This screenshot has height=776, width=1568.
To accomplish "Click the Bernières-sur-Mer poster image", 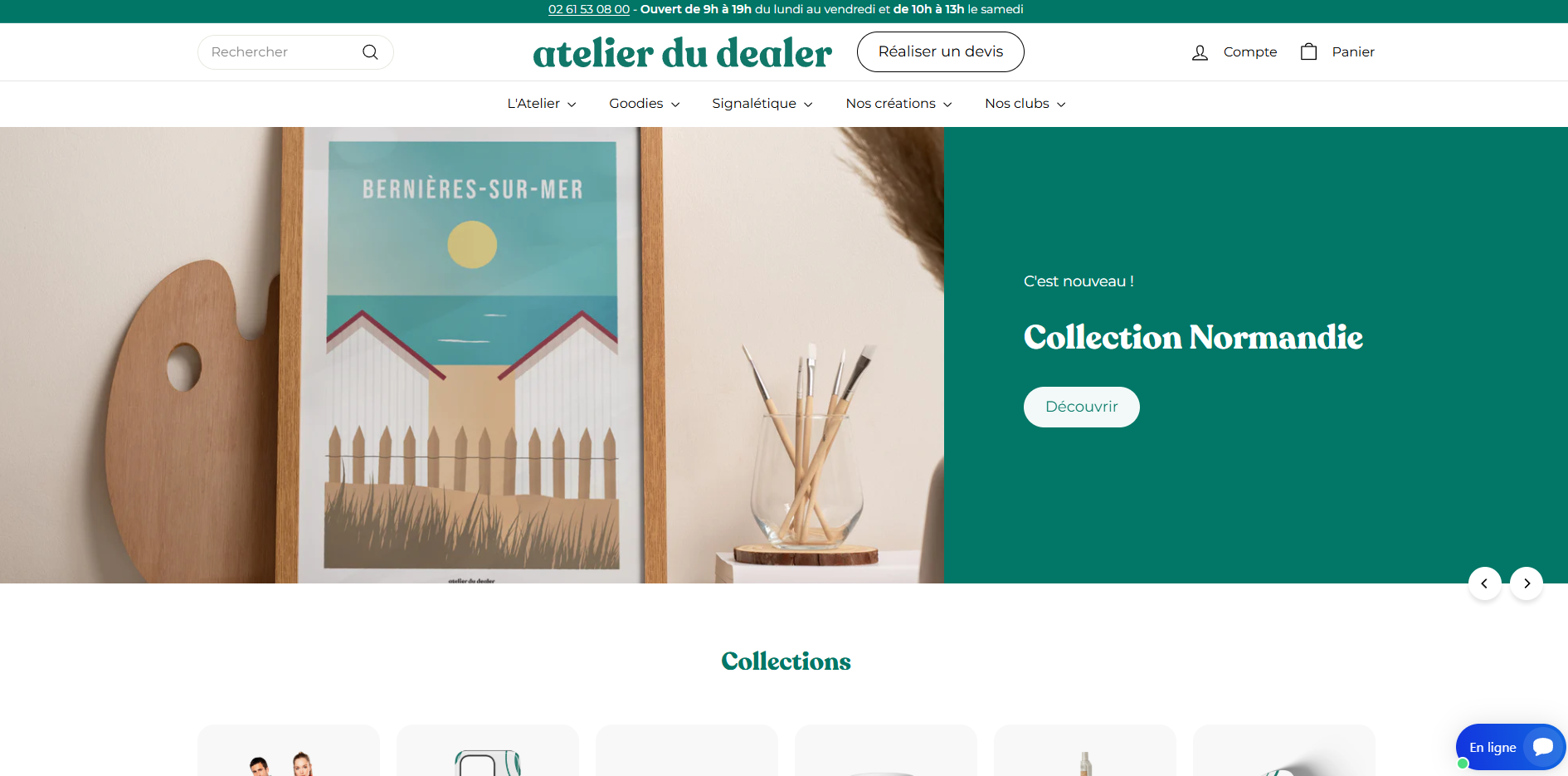I will [472, 355].
